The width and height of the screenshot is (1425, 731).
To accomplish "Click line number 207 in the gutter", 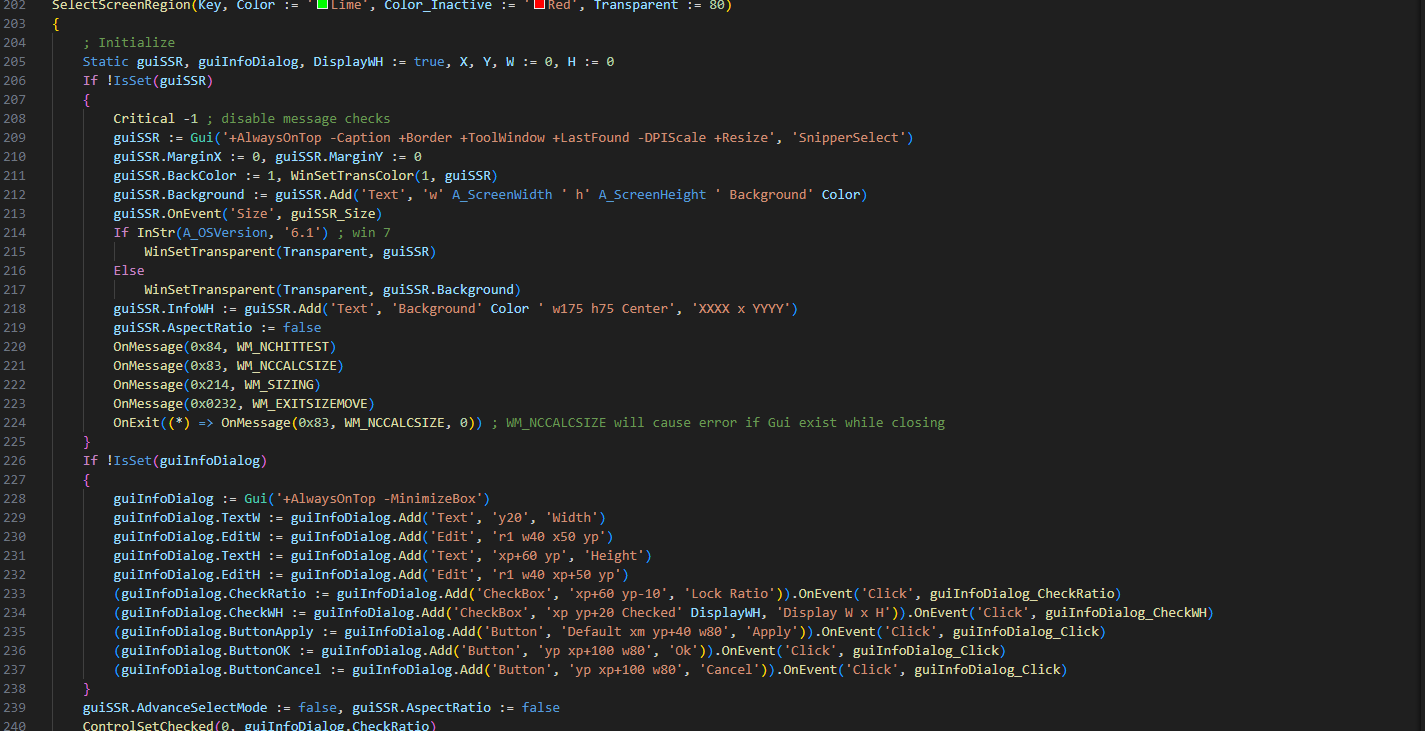I will [14, 100].
